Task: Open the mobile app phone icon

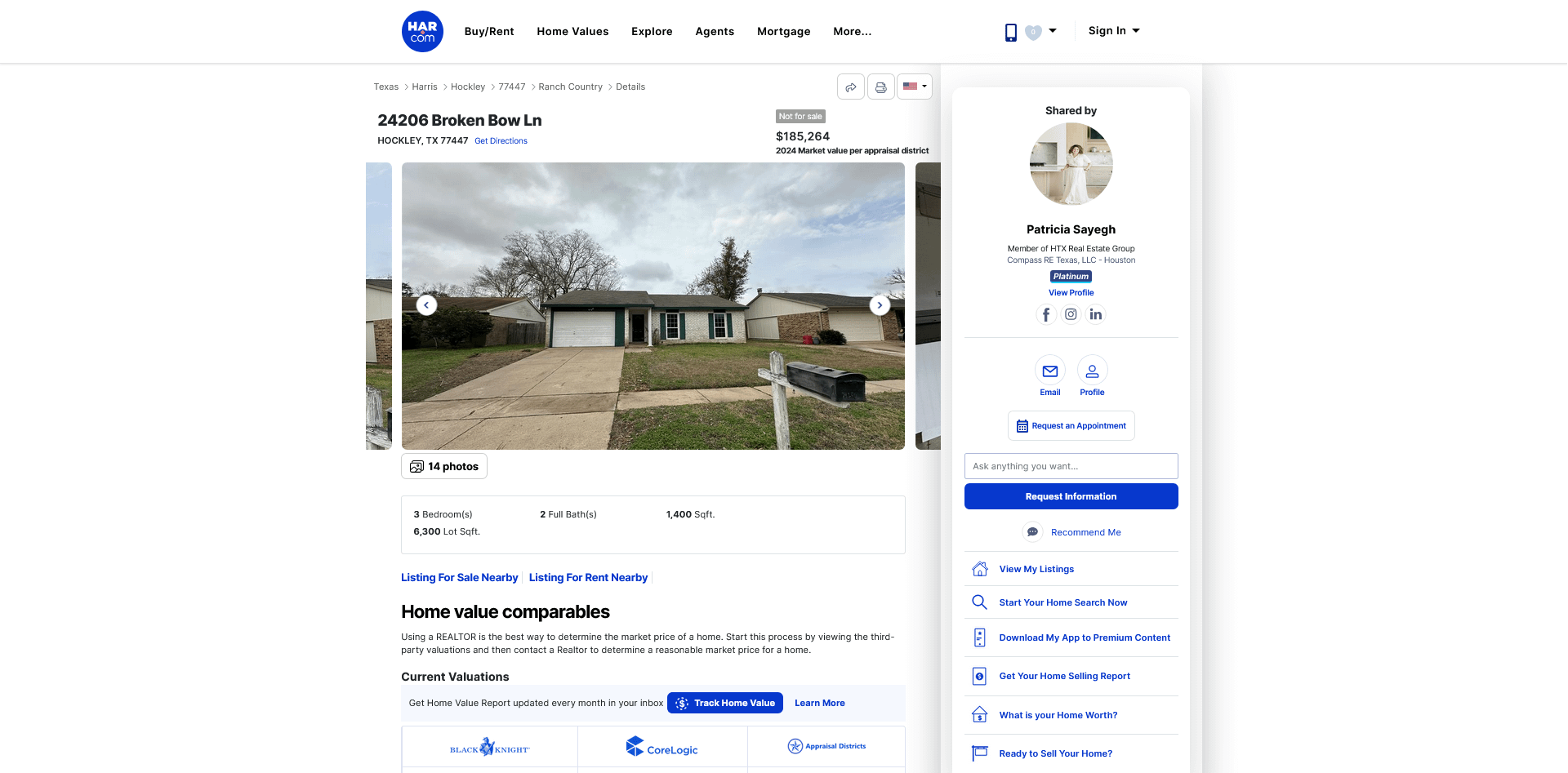Action: 1010,32
